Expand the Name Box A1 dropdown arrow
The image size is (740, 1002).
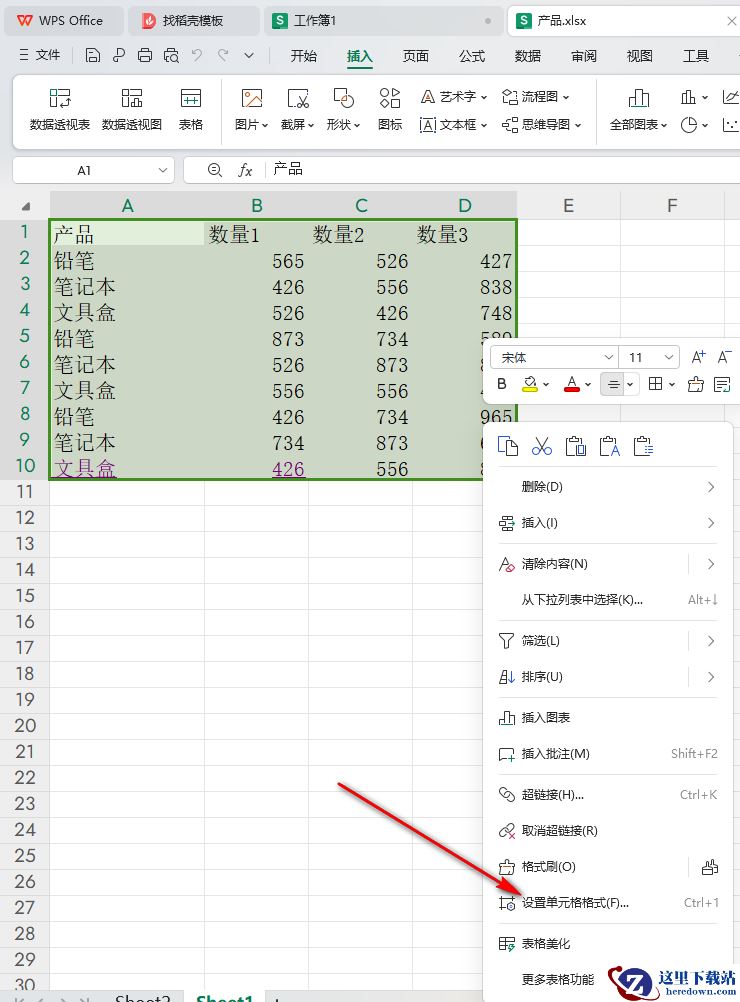[x=162, y=170]
